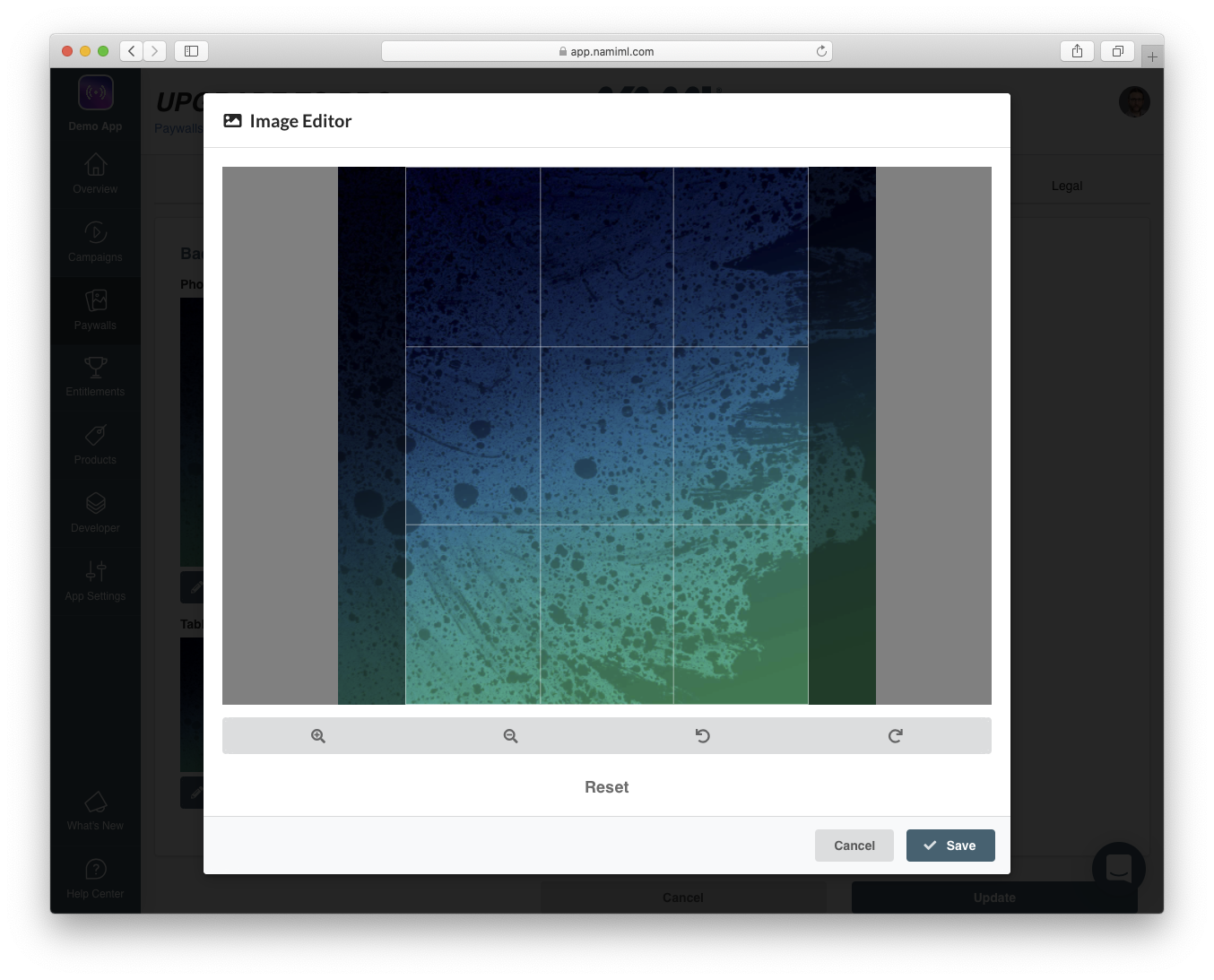Open Paywalls in the sidebar
The width and height of the screenshot is (1214, 980).
pyautogui.click(x=95, y=310)
